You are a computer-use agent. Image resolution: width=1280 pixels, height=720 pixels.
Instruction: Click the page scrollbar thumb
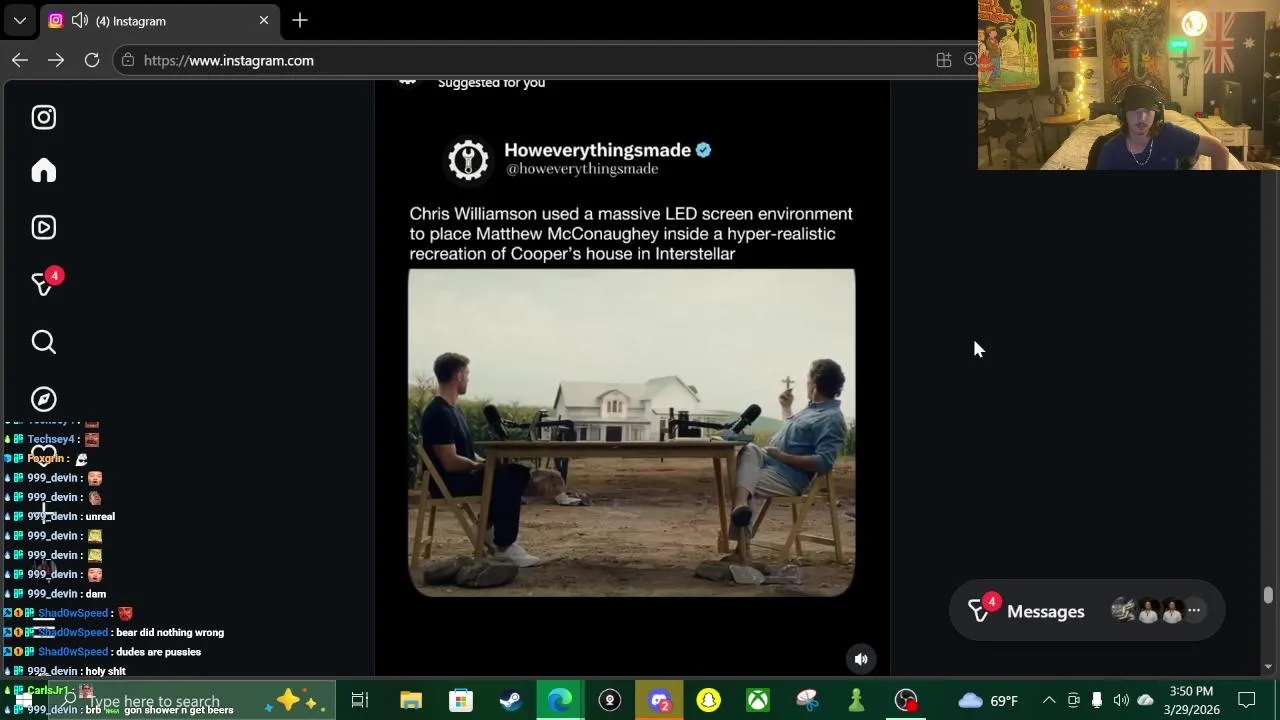coord(1268,596)
